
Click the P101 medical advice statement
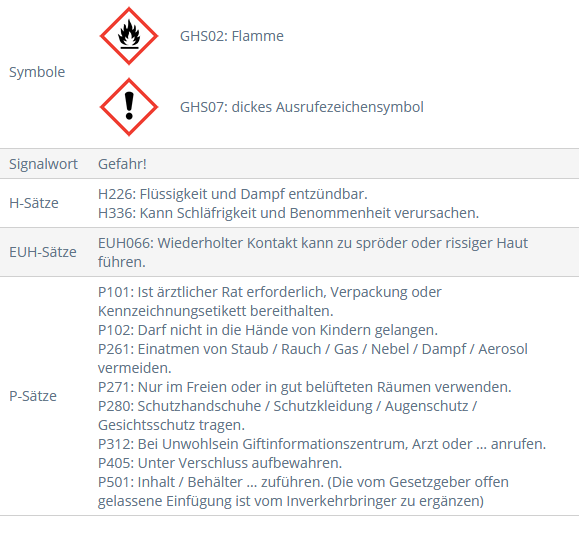[270, 301]
